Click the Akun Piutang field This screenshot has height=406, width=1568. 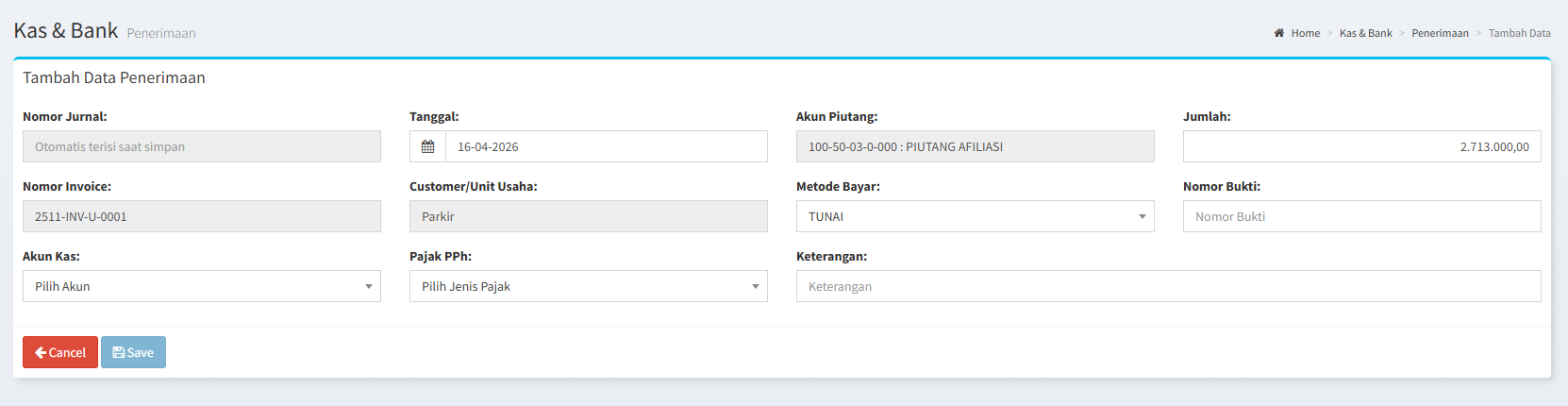pos(975,146)
